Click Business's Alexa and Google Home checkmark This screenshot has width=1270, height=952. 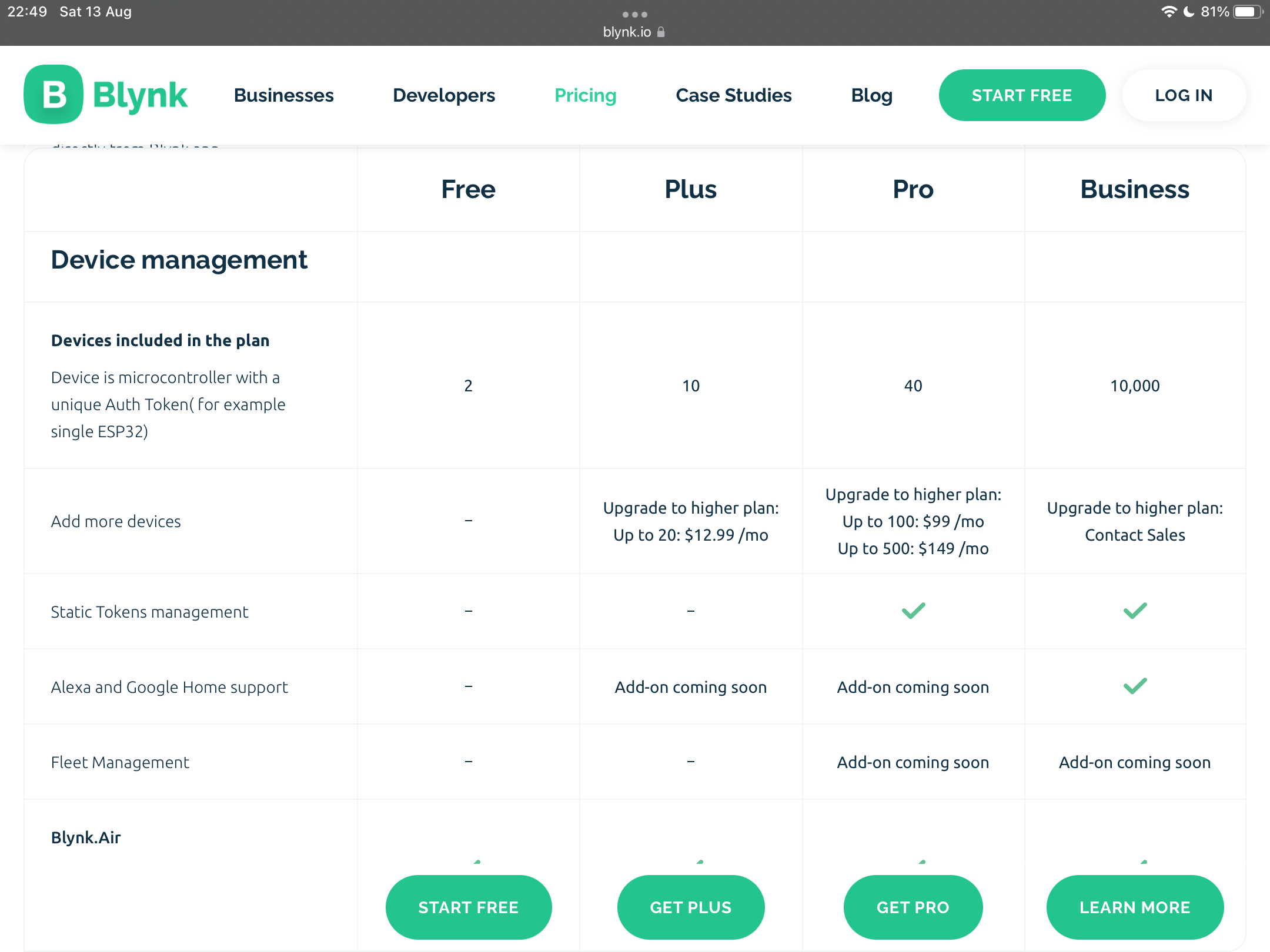1135,686
